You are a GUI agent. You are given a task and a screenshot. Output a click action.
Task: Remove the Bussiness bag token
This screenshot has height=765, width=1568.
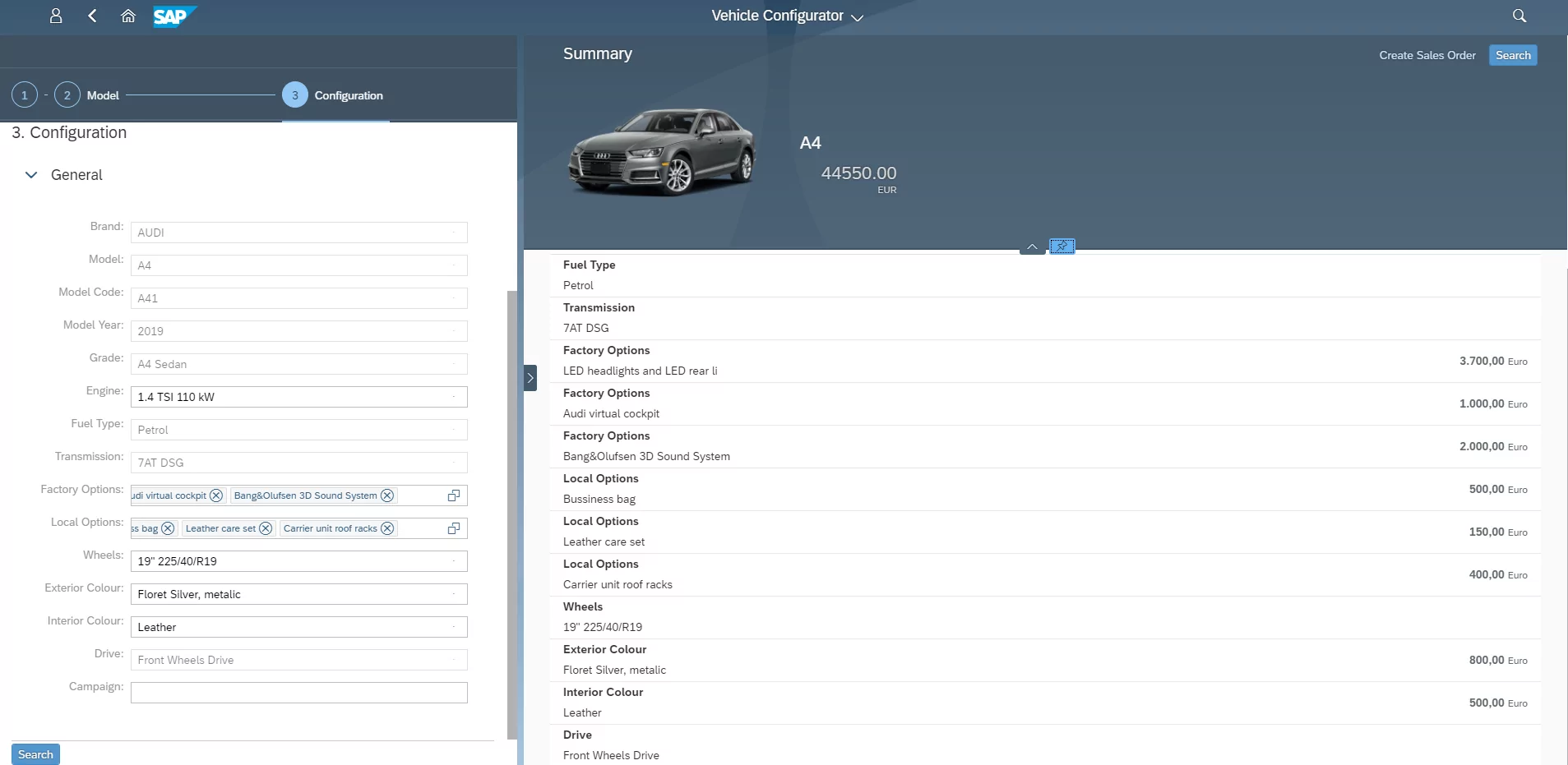pyautogui.click(x=168, y=528)
